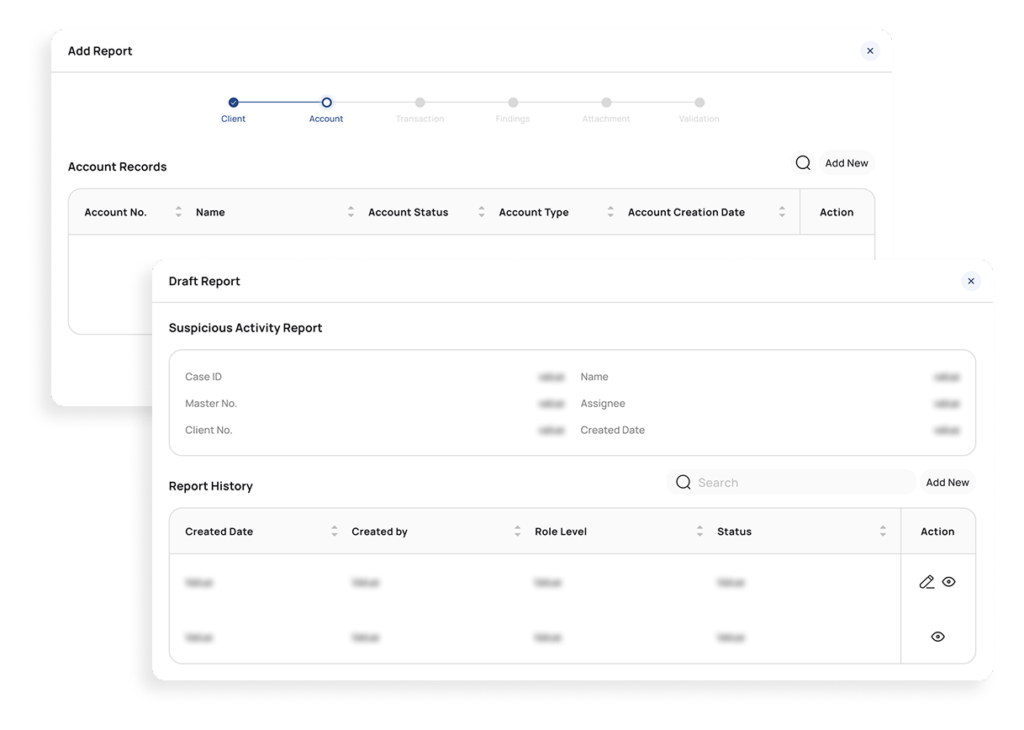Close the Draft Report dialog
This screenshot has width=1024, height=730.
[970, 282]
